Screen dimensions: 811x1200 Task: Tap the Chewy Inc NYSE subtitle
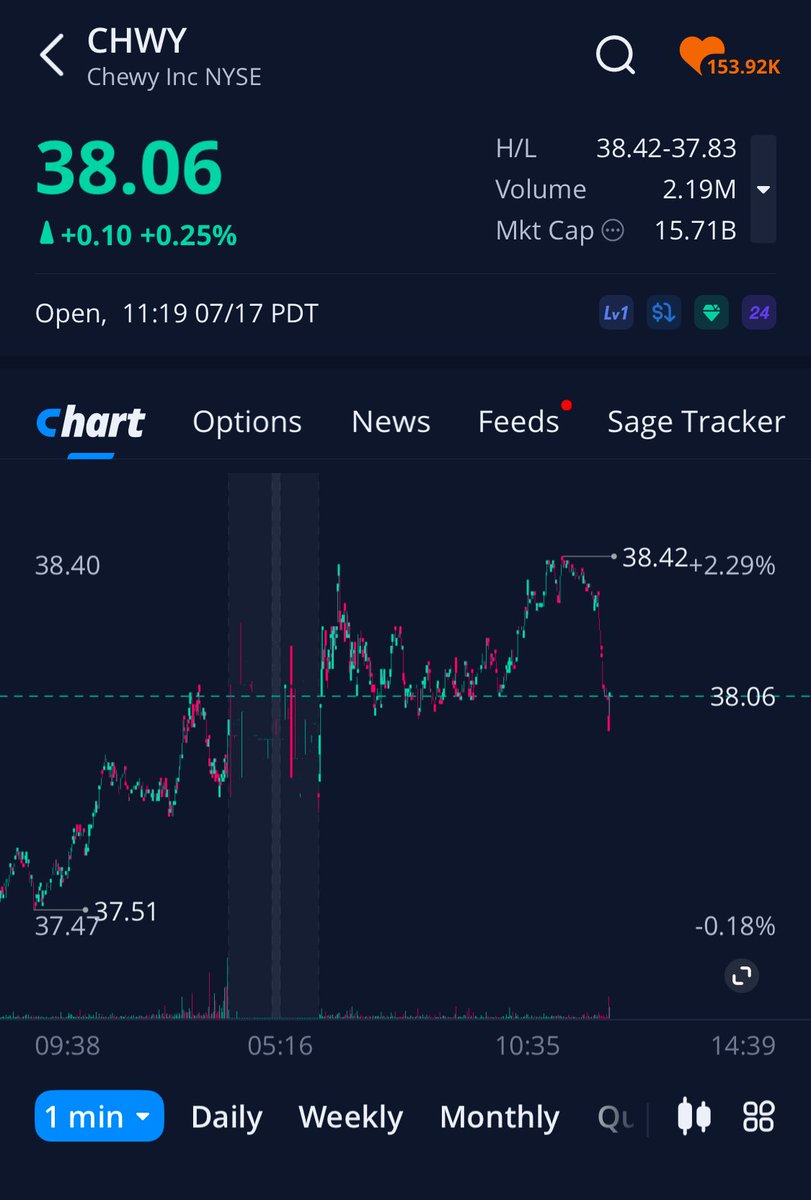[x=174, y=77]
